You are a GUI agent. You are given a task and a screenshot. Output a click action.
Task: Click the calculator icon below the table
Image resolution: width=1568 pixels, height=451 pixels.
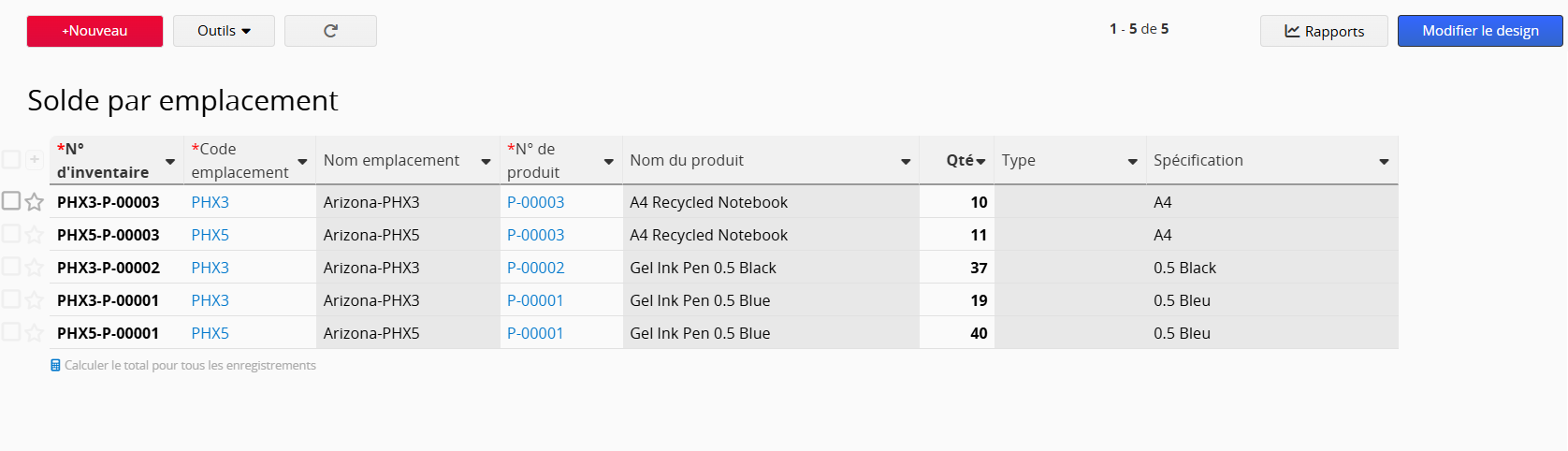pos(56,366)
